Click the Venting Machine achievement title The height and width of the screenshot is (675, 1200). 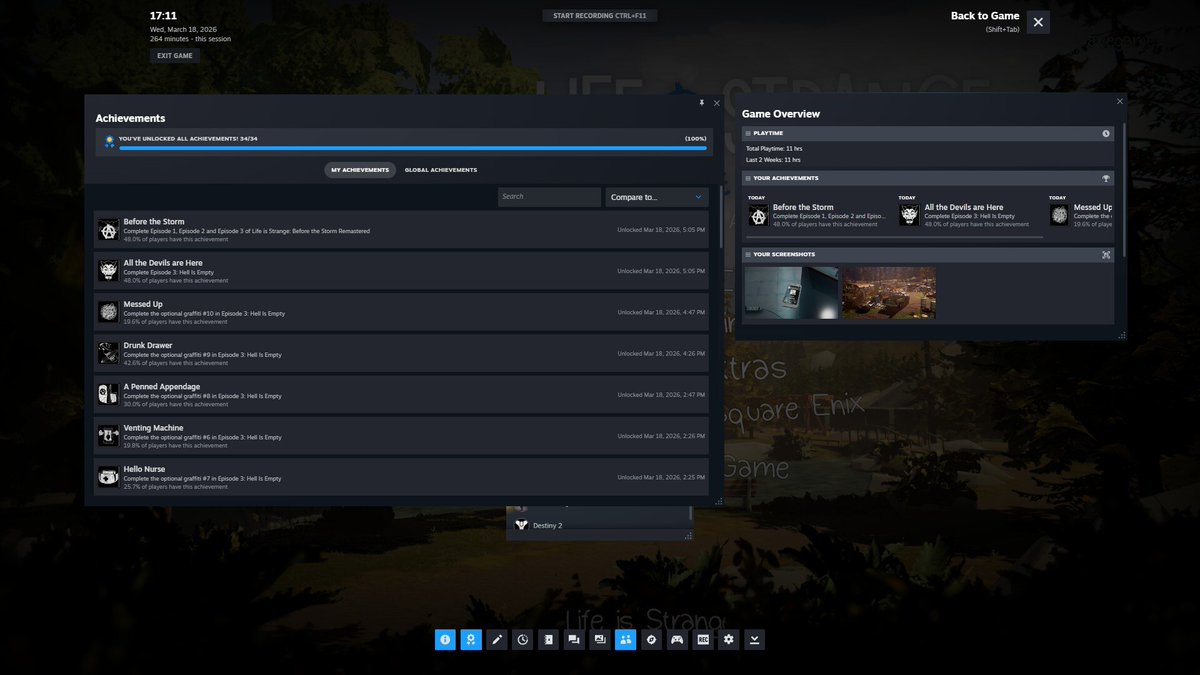click(x=153, y=428)
